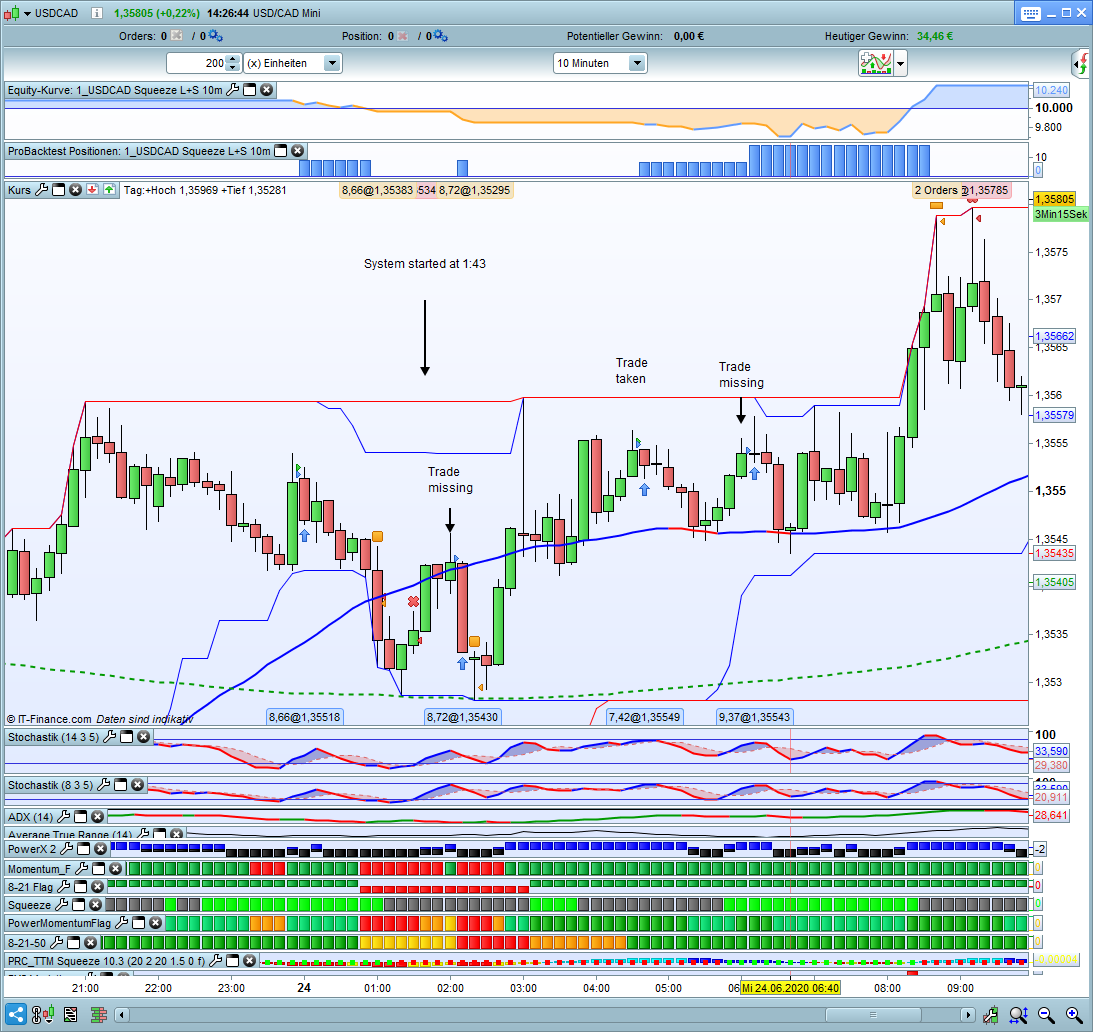The width and height of the screenshot is (1093, 1032).
Task: Click the chain link chart icon
Action: pyautogui.click(x=44, y=1015)
